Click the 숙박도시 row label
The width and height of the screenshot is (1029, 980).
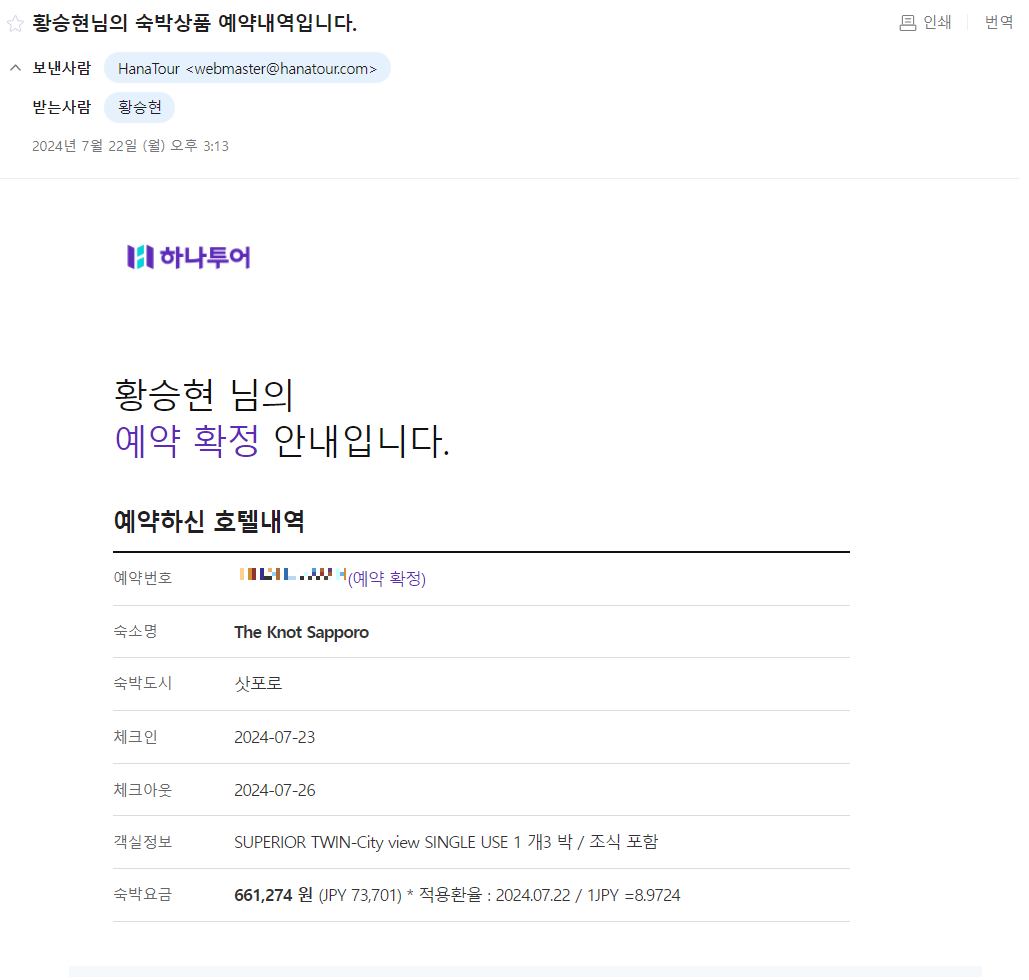142,683
